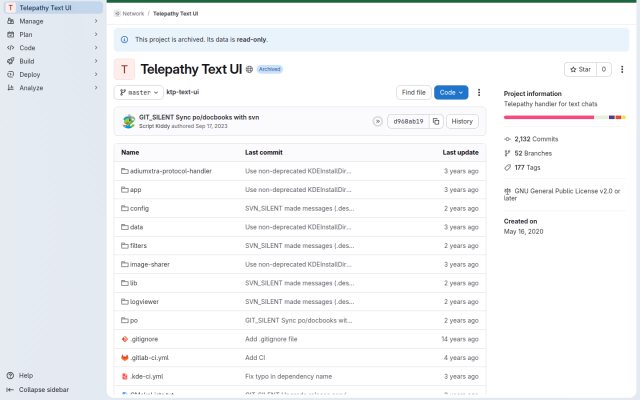The image size is (640, 400).
Task: Open project actions kebab menu near Star
Action: click(x=622, y=69)
